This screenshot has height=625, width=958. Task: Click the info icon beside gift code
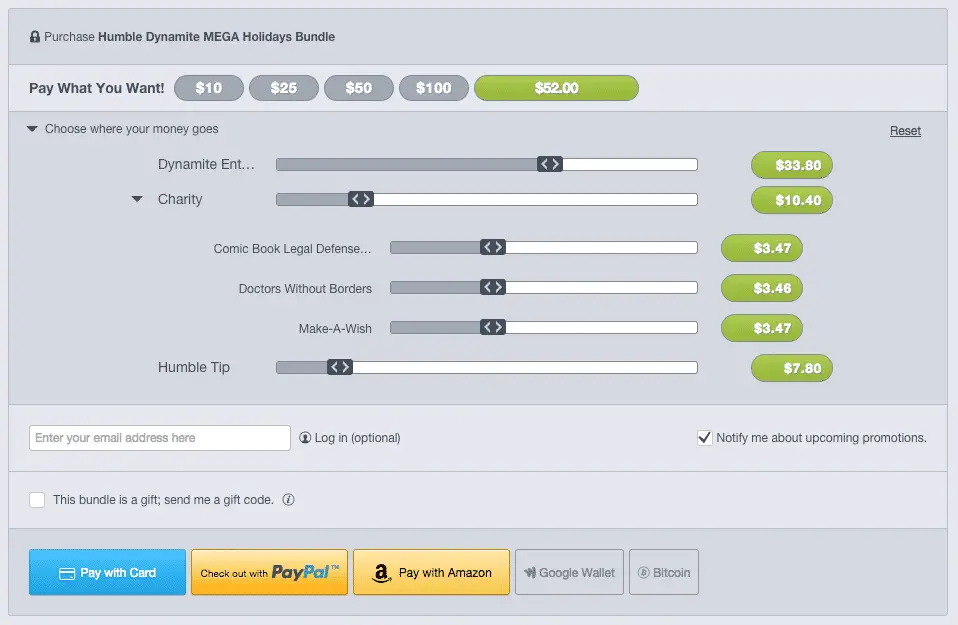(288, 500)
